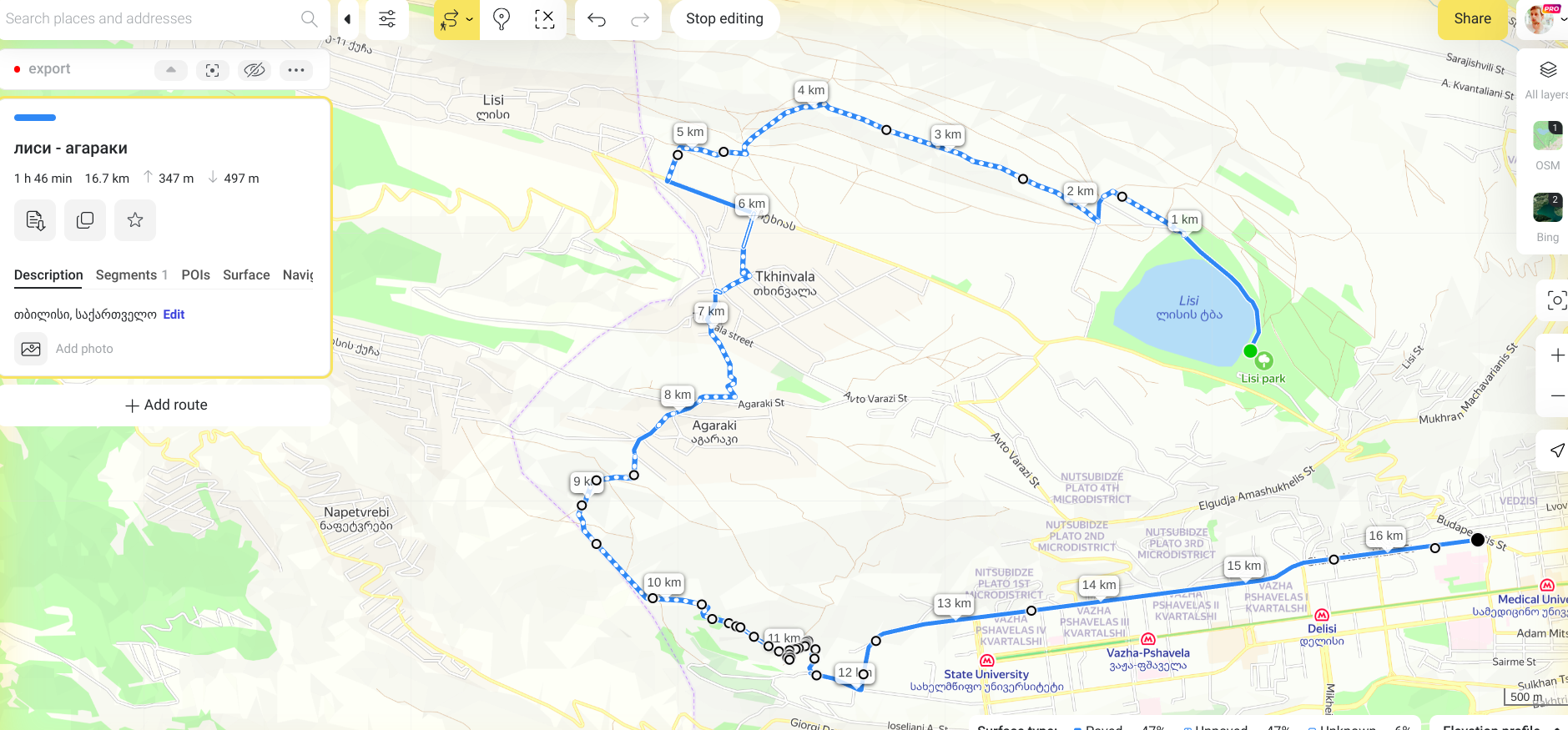This screenshot has height=730, width=1568.
Task: Click the clear selection frame icon
Action: (x=545, y=19)
